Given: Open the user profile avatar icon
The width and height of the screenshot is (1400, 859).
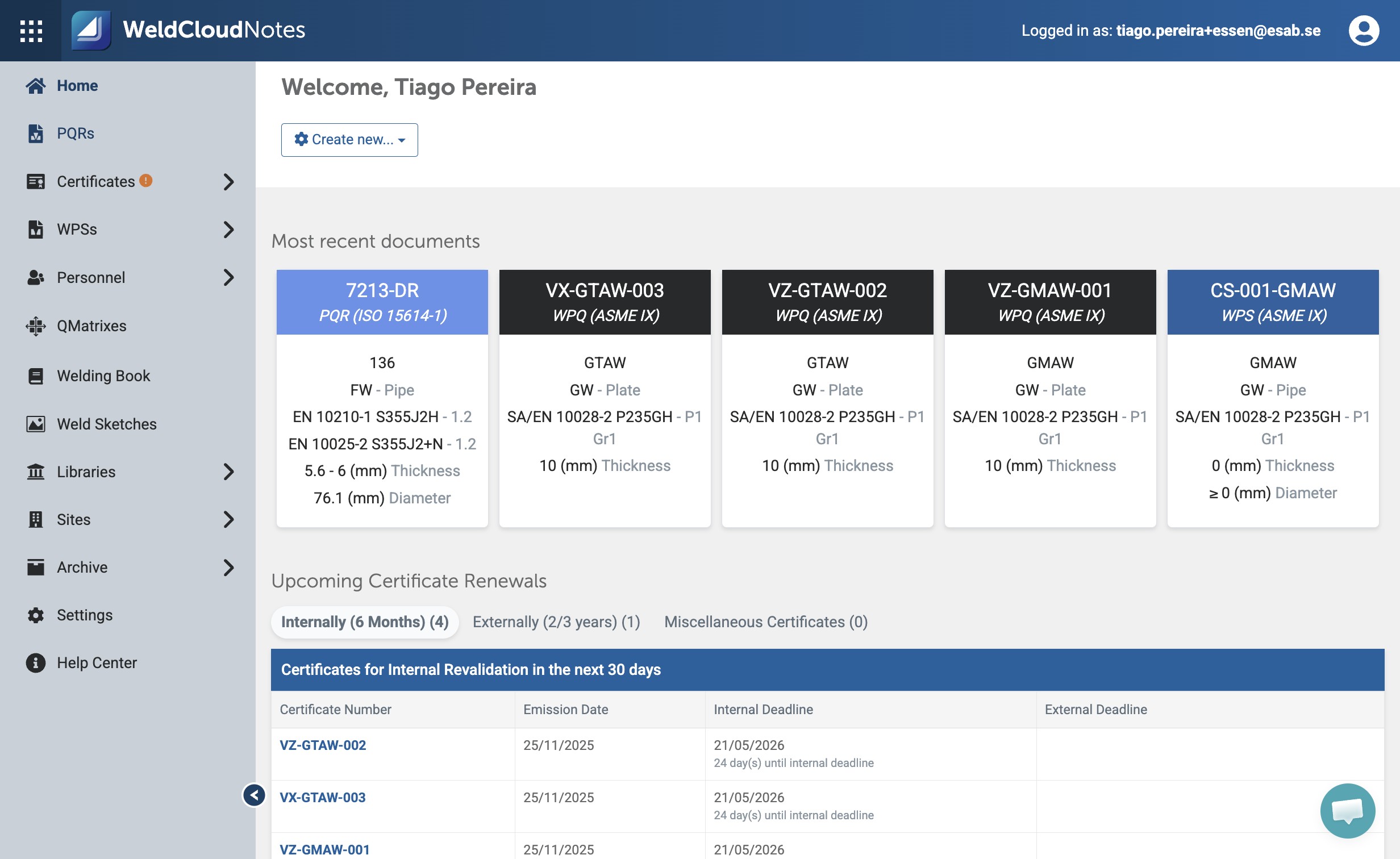Looking at the screenshot, I should [1364, 31].
